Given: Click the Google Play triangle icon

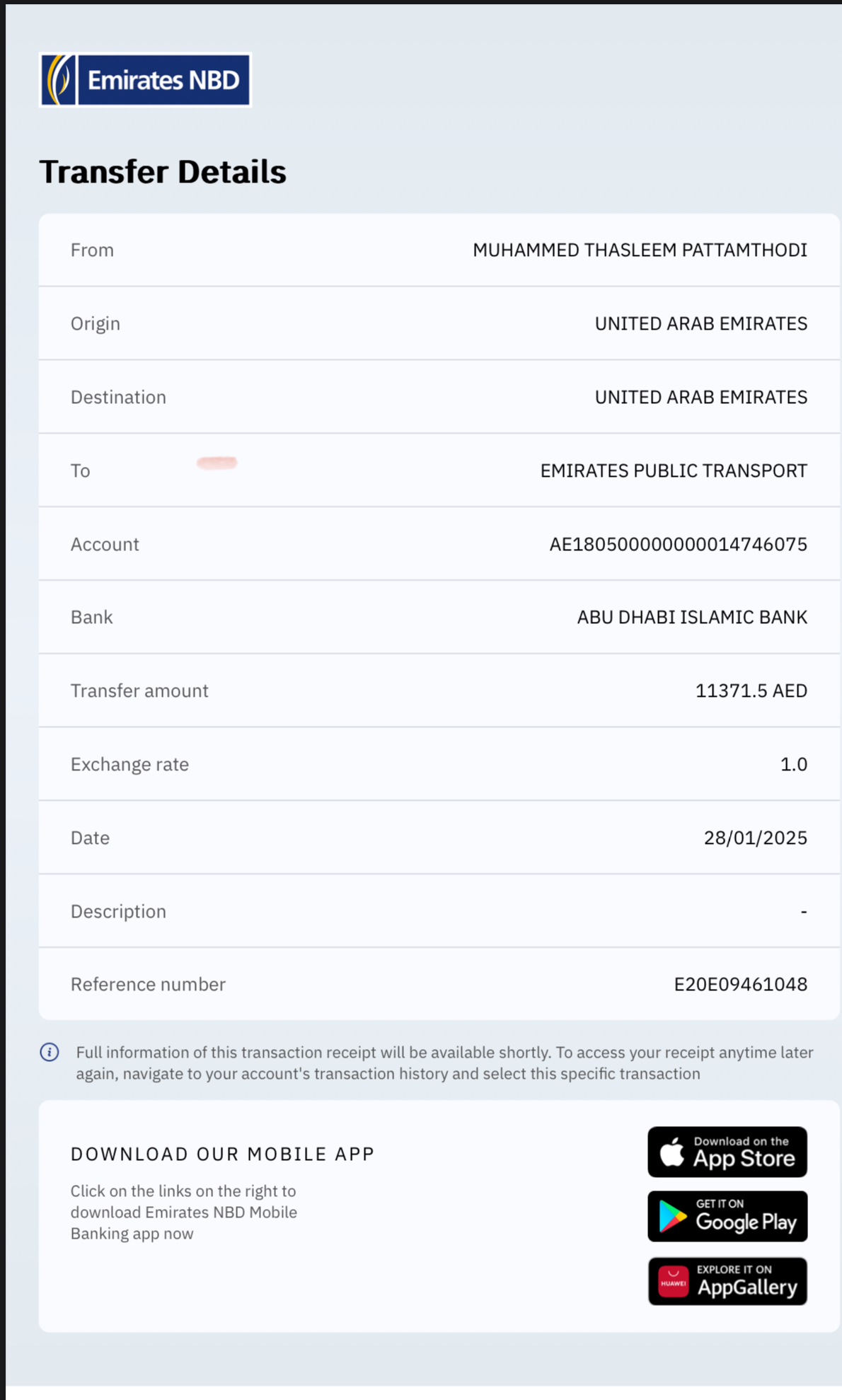Looking at the screenshot, I should tap(672, 1217).
